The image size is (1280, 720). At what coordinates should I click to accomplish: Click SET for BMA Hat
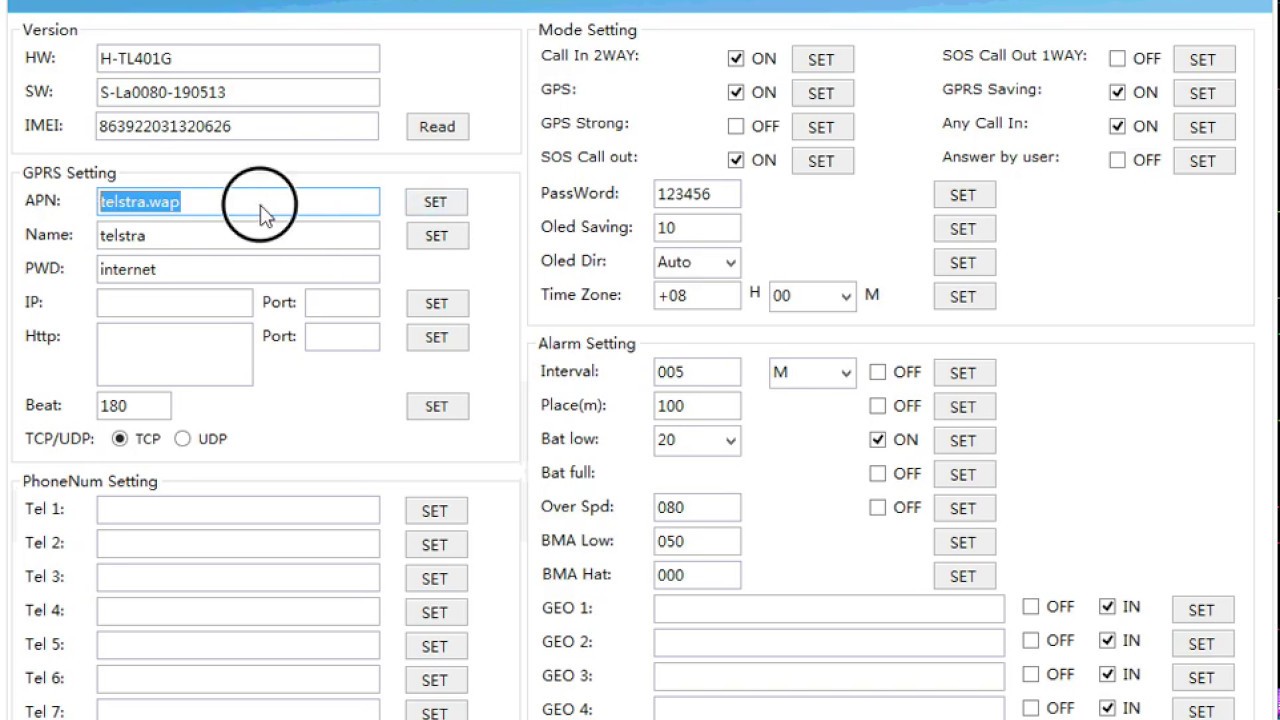pyautogui.click(x=964, y=577)
